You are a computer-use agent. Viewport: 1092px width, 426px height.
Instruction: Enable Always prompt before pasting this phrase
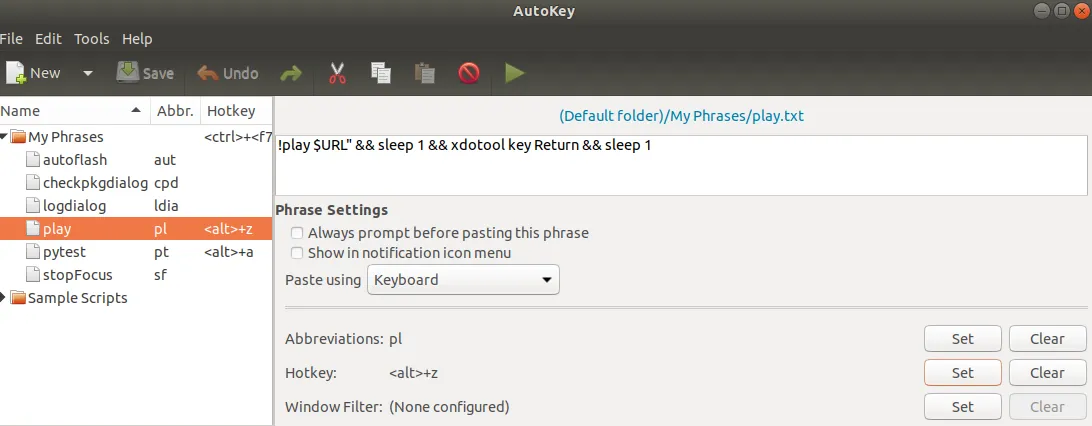click(x=297, y=233)
